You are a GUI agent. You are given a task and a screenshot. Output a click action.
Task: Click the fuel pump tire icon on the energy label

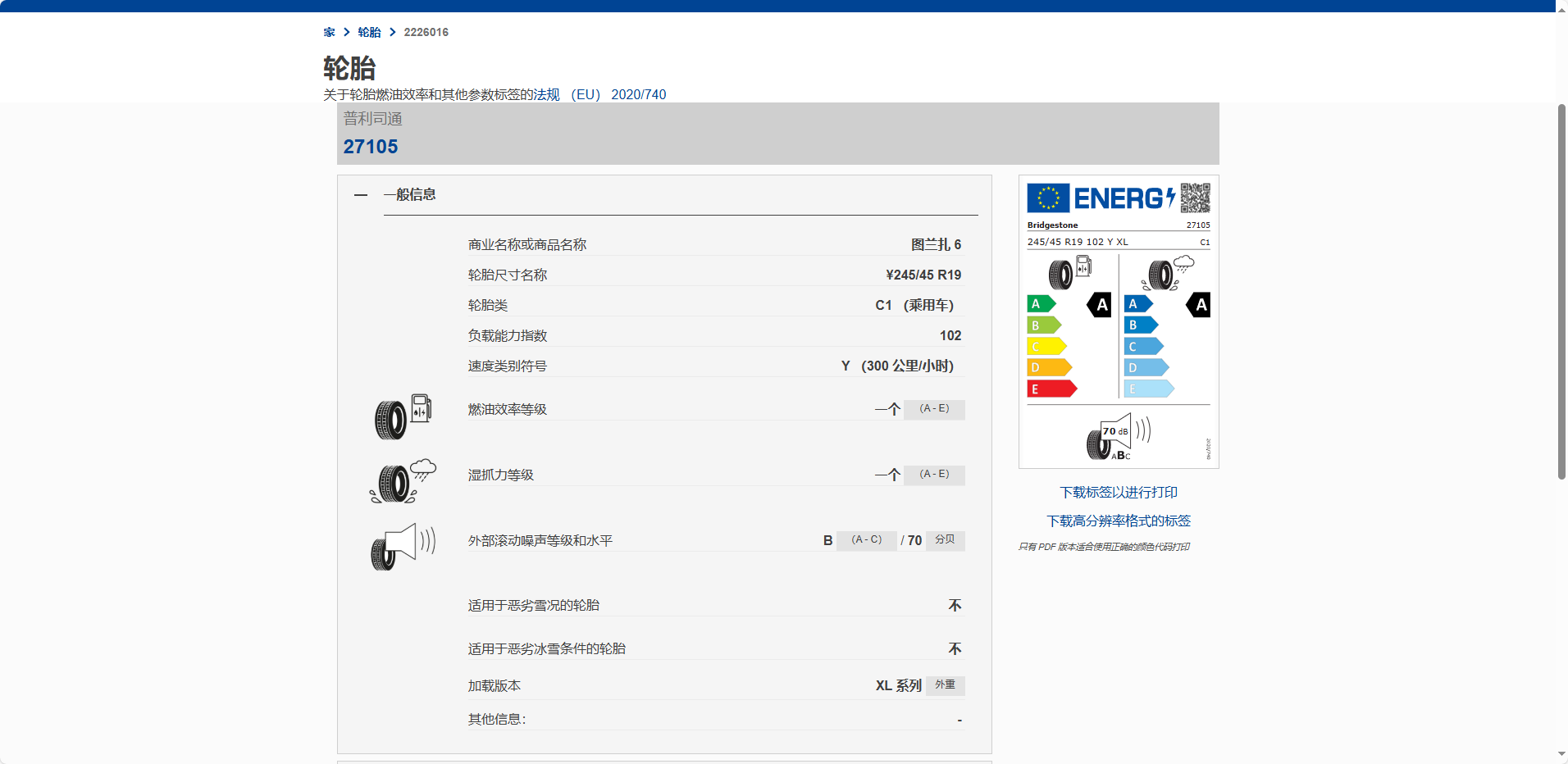(1069, 272)
